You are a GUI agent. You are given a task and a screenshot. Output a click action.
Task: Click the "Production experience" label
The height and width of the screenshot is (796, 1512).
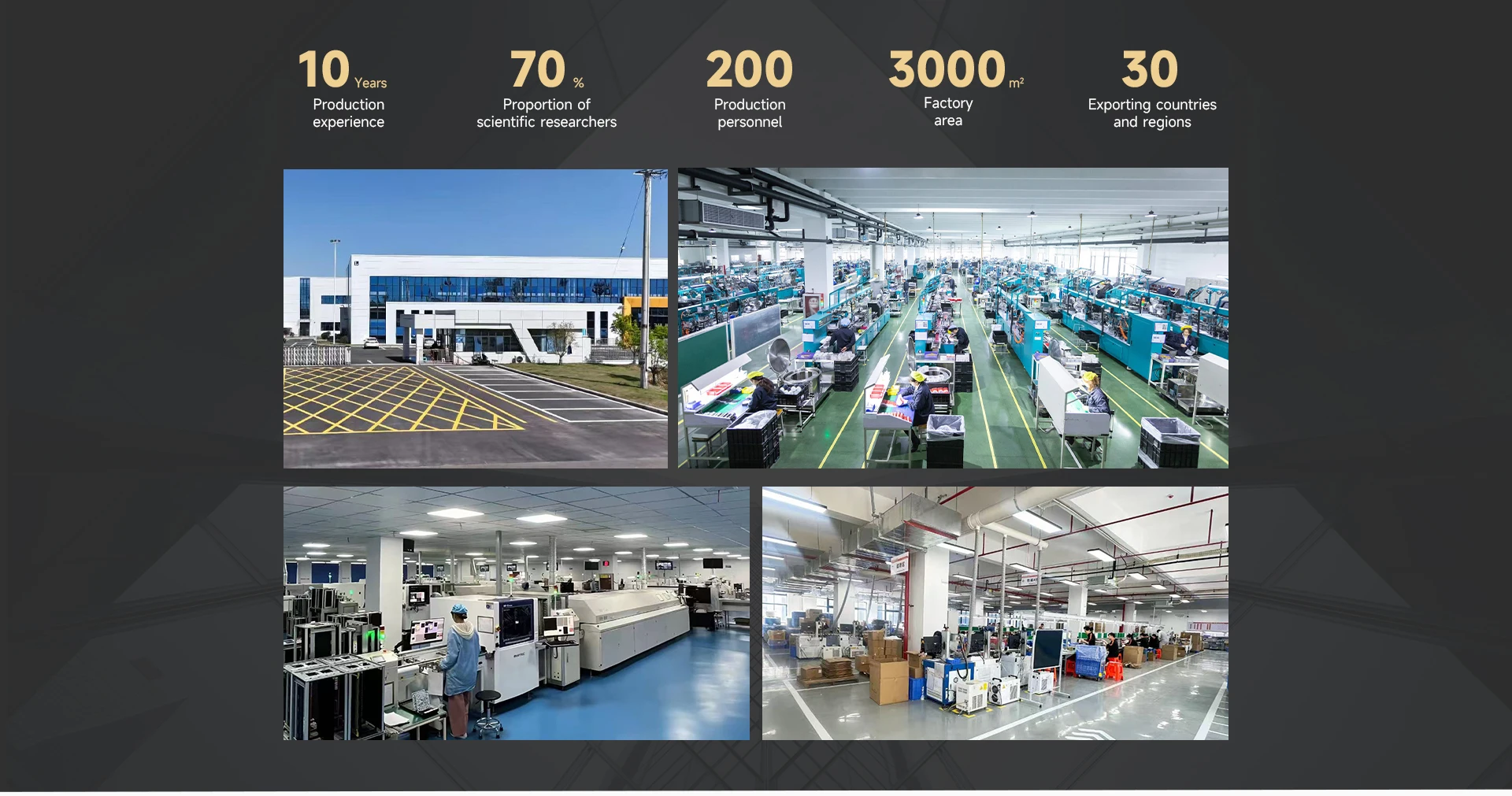tap(349, 113)
